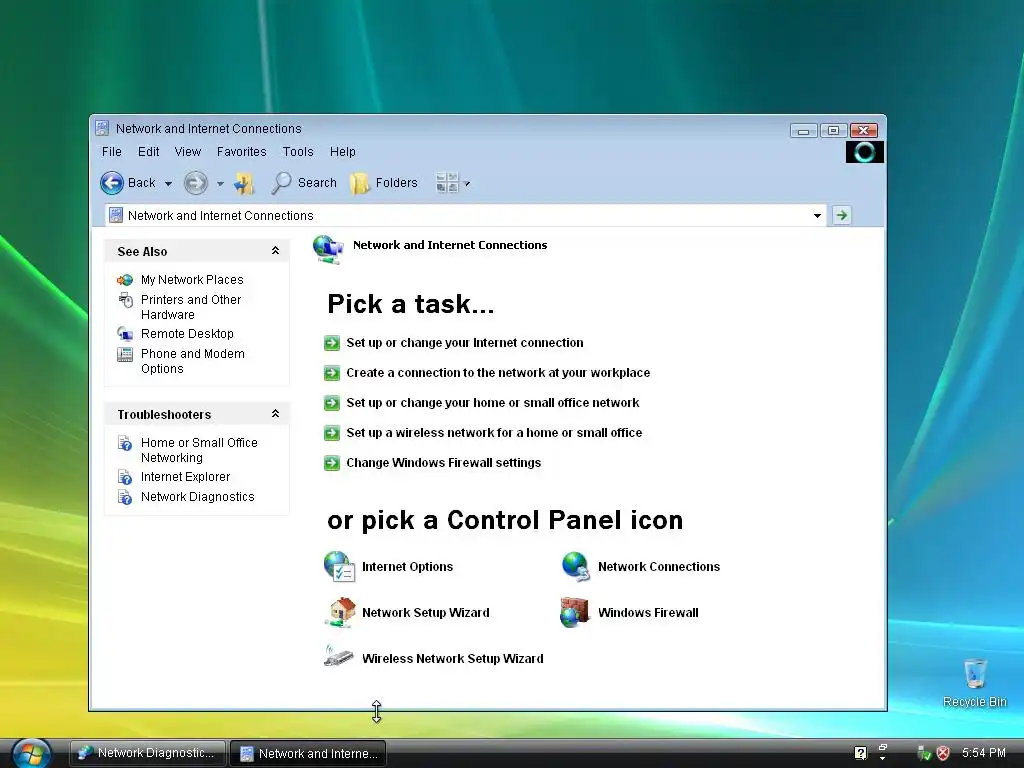
Task: Click arrow beside Change Windows Firewall settings
Action: coord(332,463)
